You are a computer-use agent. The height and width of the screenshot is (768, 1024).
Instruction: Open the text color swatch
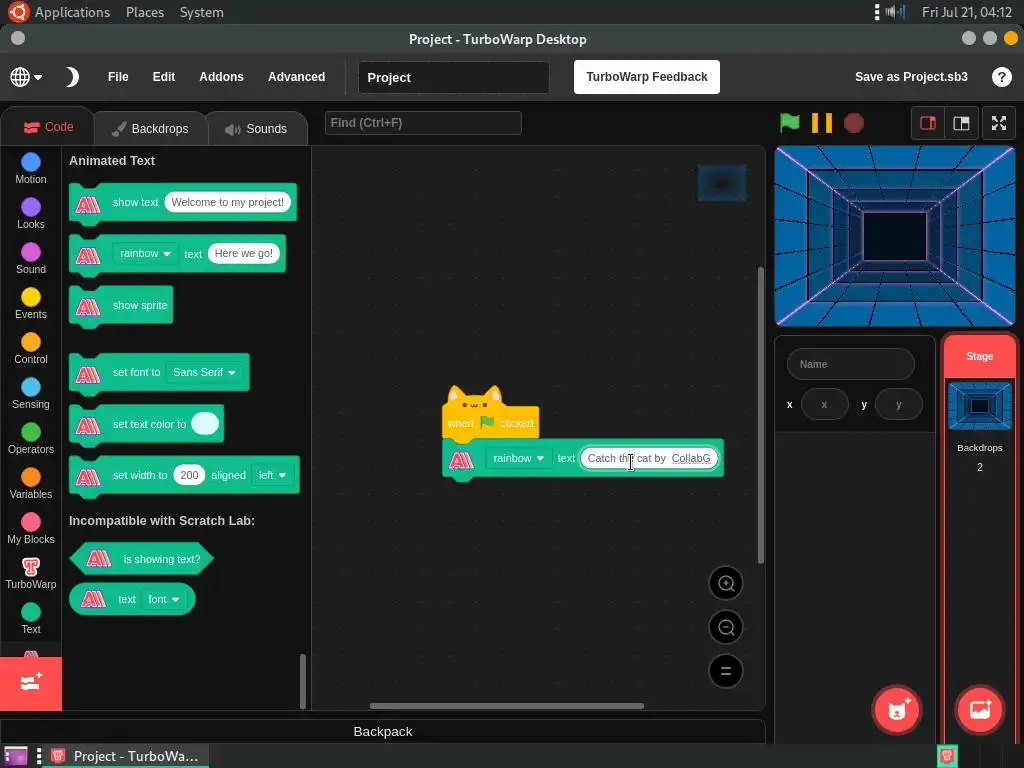(205, 424)
